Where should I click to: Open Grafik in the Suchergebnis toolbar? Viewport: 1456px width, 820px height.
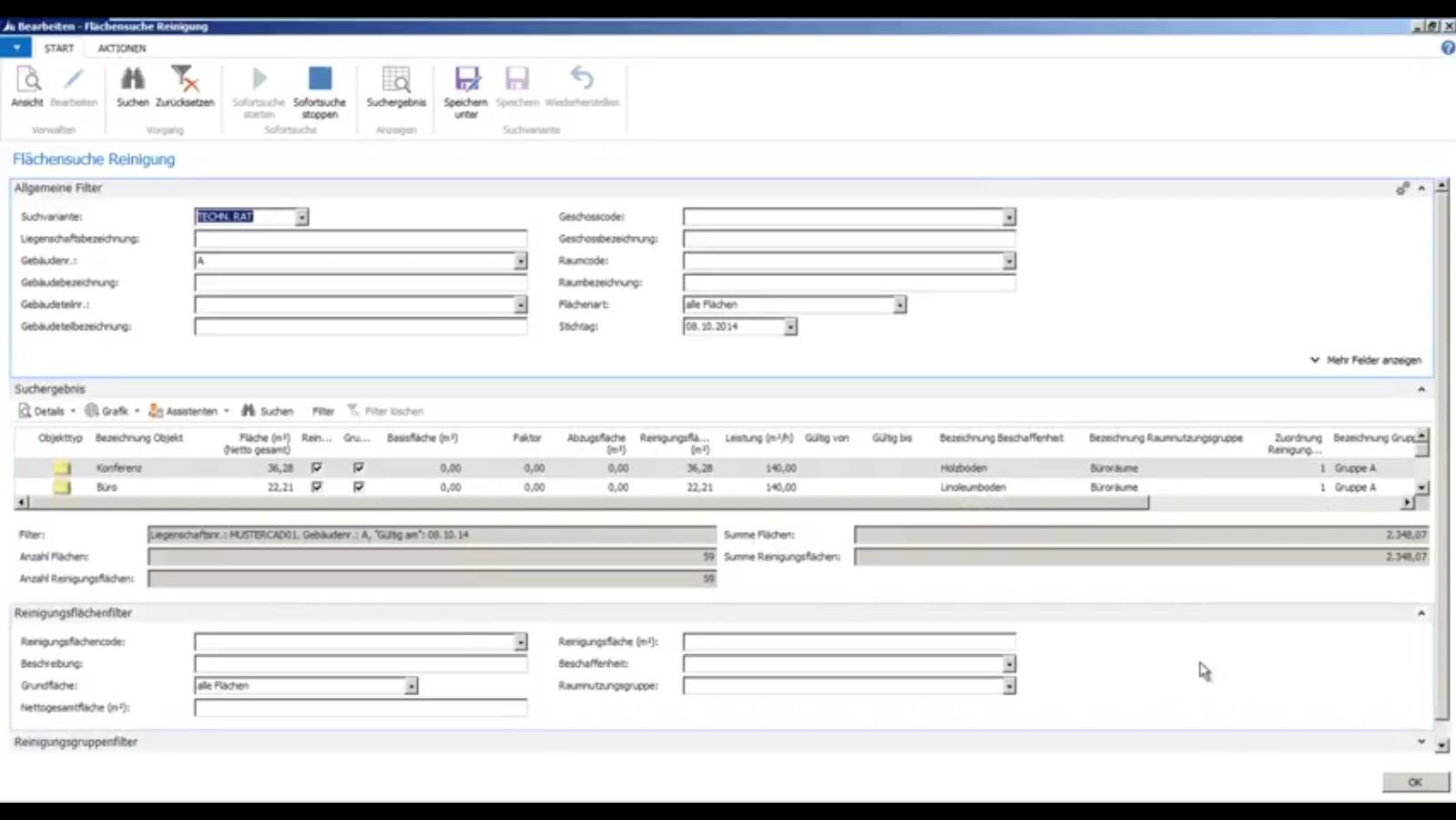click(107, 411)
